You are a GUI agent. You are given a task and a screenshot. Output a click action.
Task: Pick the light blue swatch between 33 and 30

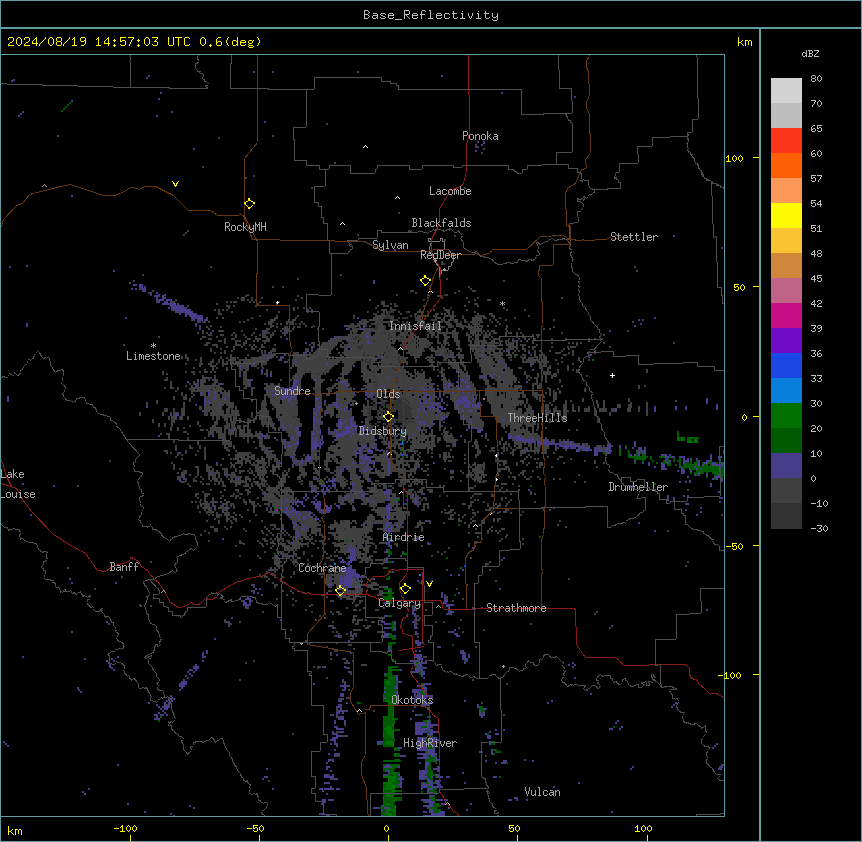[x=786, y=391]
